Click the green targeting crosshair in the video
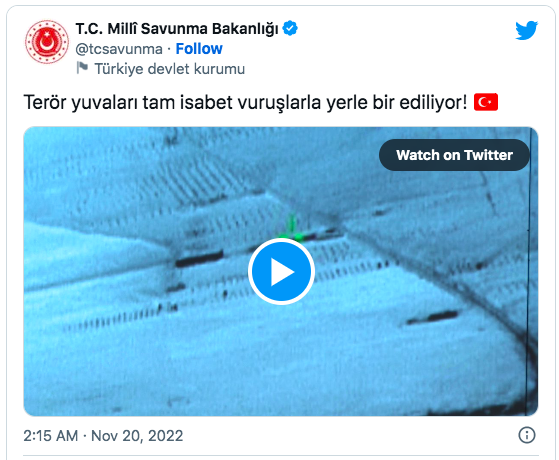The width and height of the screenshot is (559, 460). (x=293, y=228)
